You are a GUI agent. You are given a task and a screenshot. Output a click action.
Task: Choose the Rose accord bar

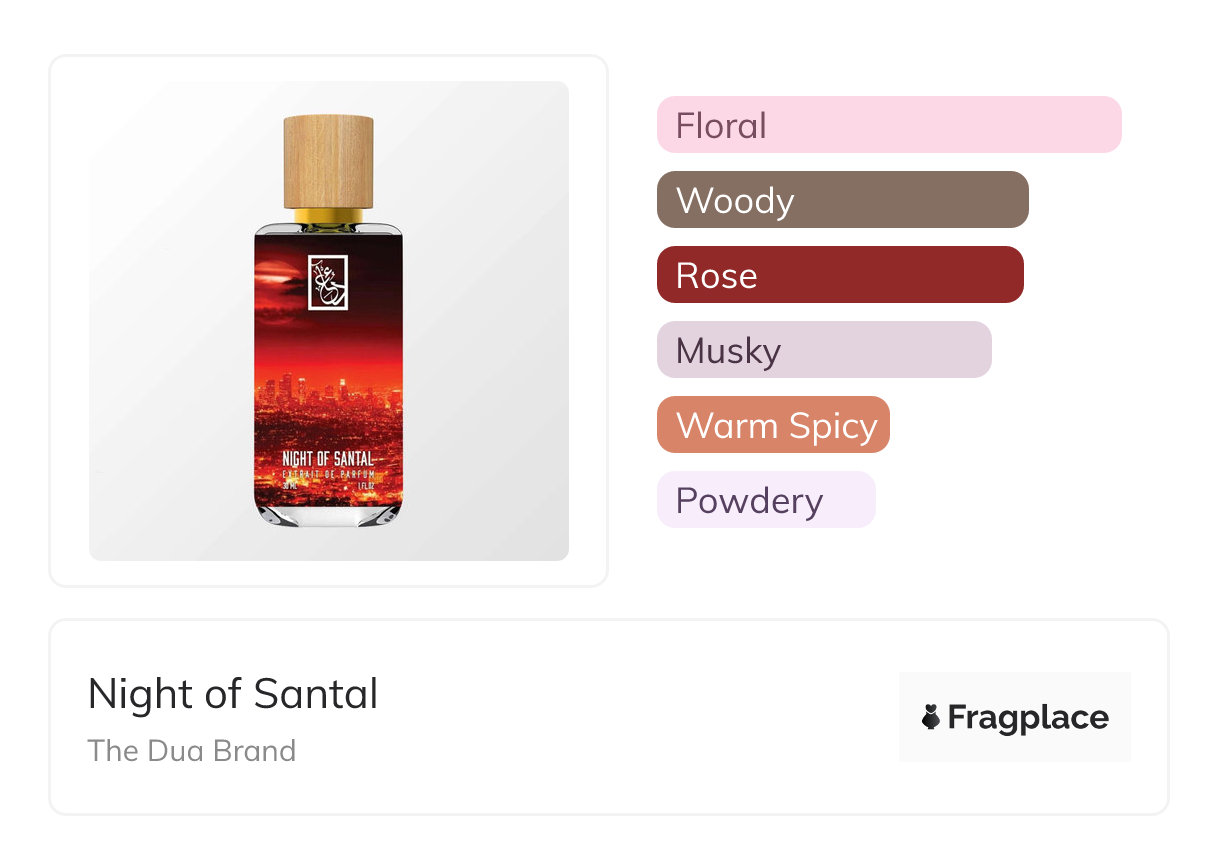(840, 275)
